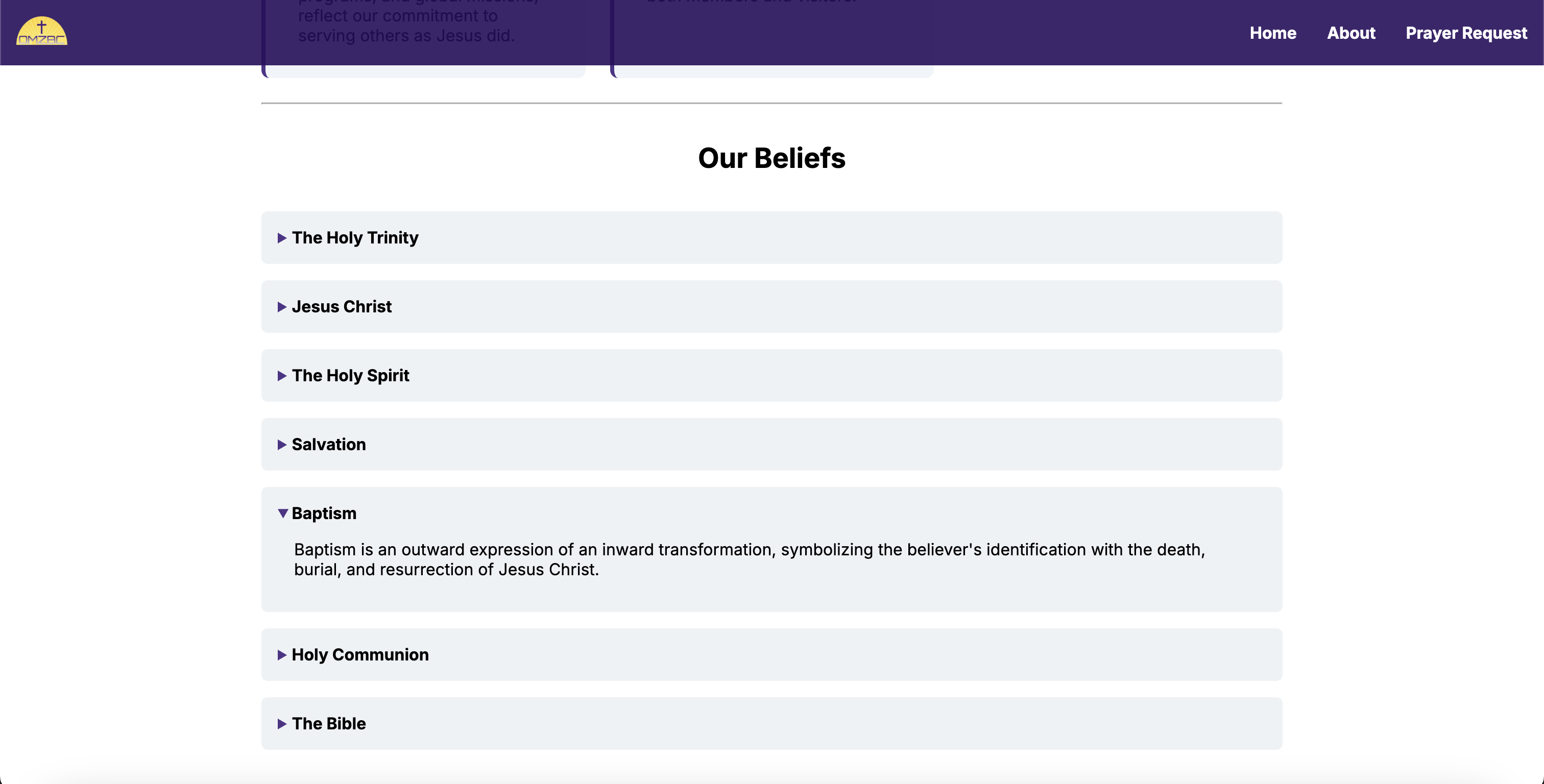Open the Prayer Request page

pyautogui.click(x=1466, y=33)
